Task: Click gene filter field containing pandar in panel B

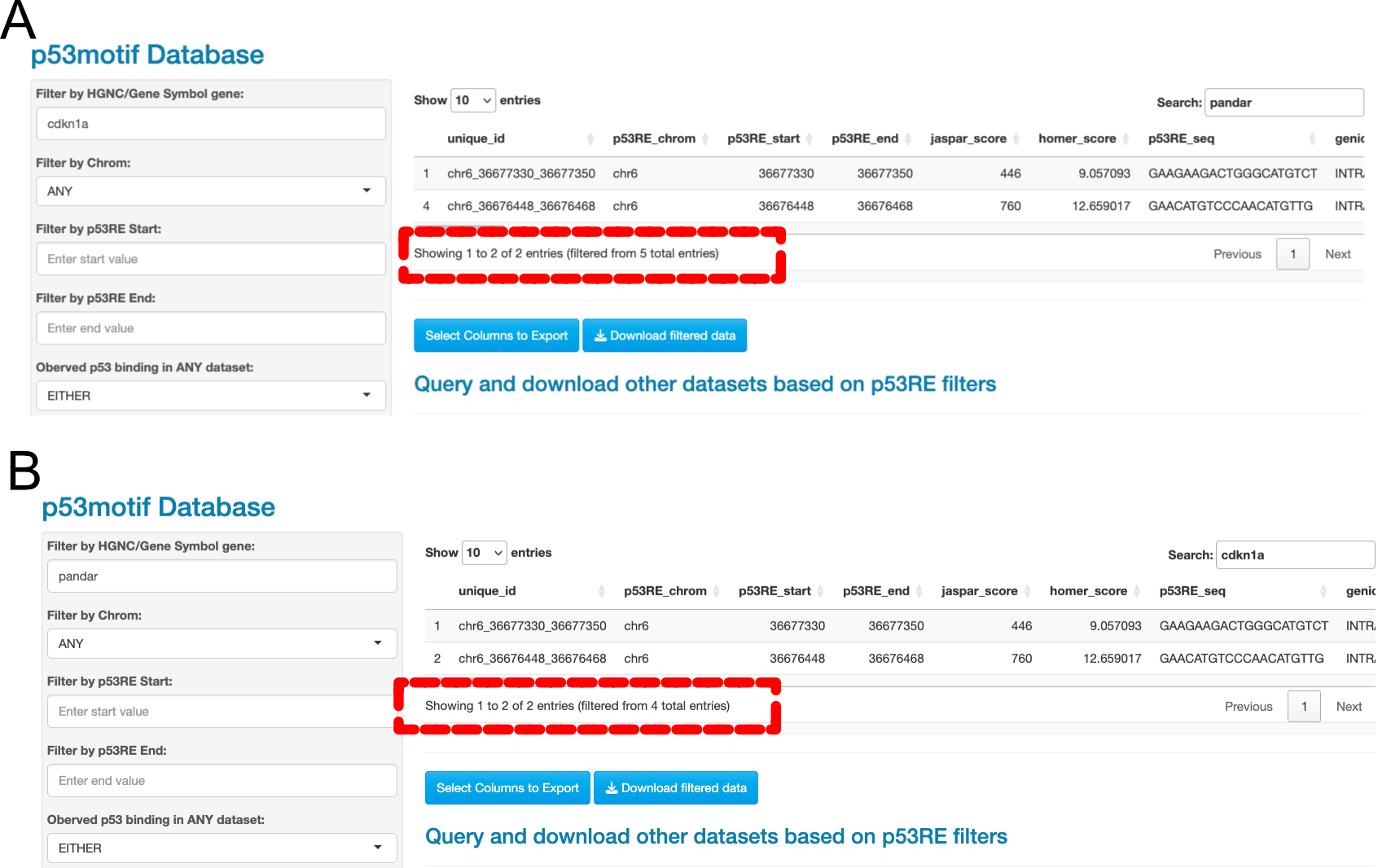Action: [222, 576]
